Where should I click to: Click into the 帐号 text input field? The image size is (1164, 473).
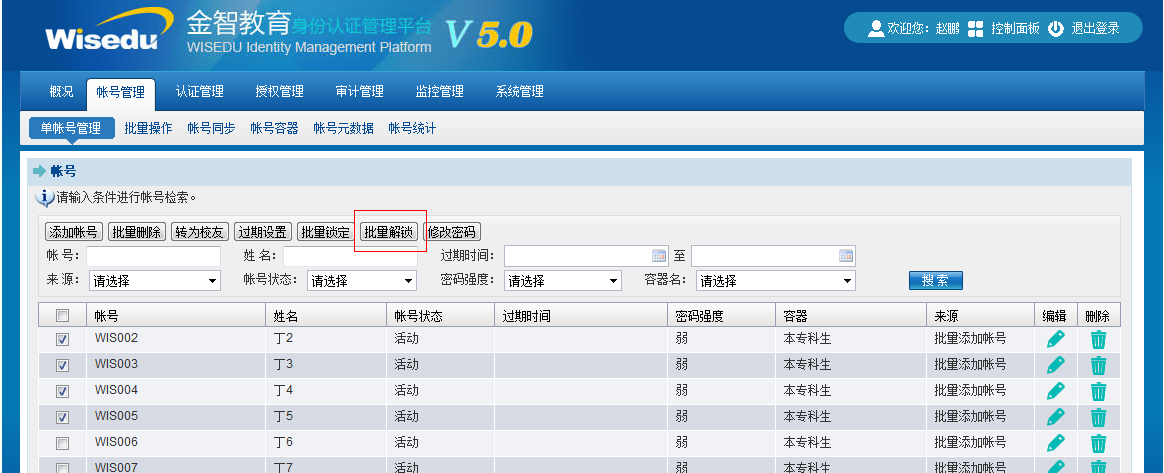(153, 256)
